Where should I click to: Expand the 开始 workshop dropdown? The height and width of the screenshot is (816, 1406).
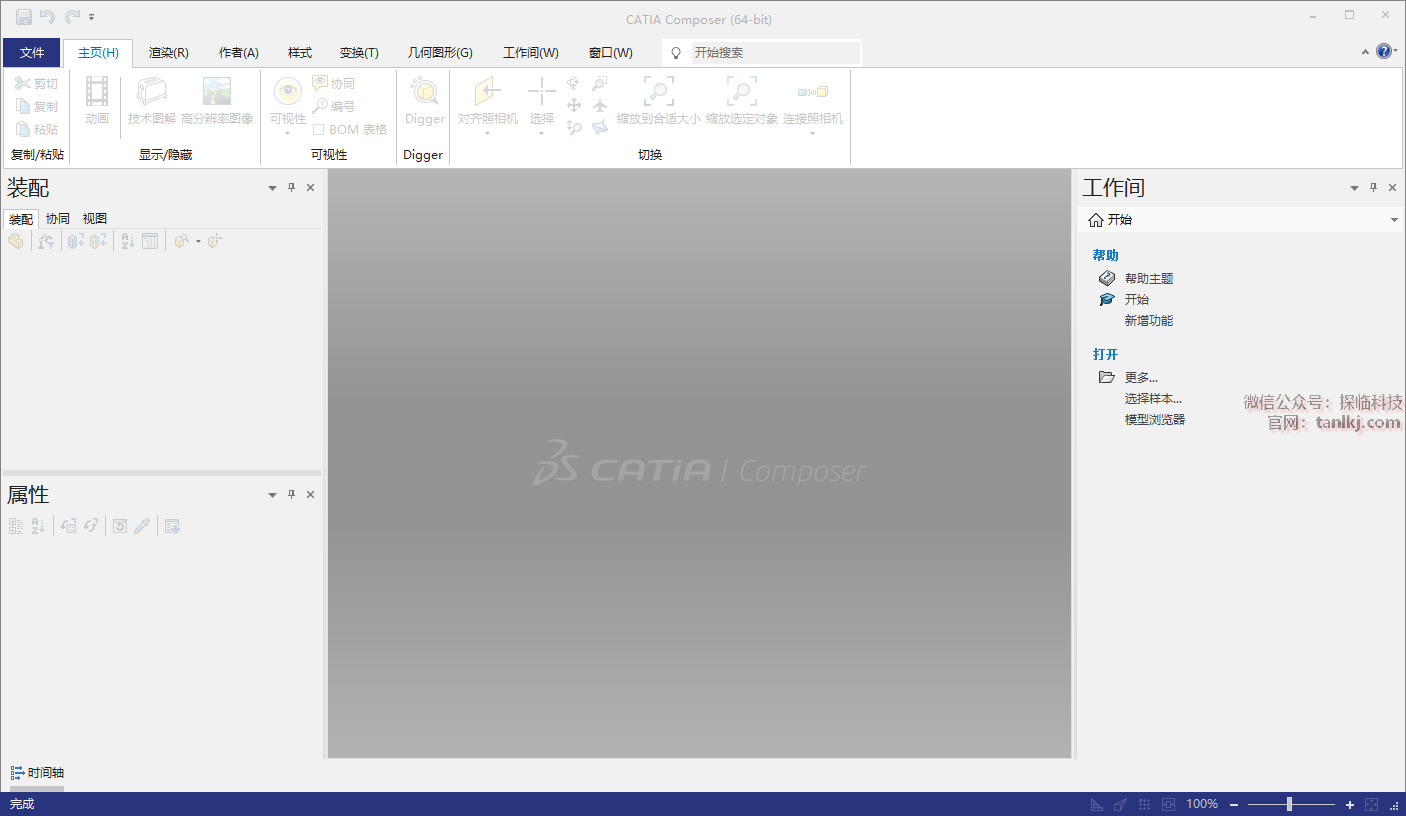pos(1394,220)
